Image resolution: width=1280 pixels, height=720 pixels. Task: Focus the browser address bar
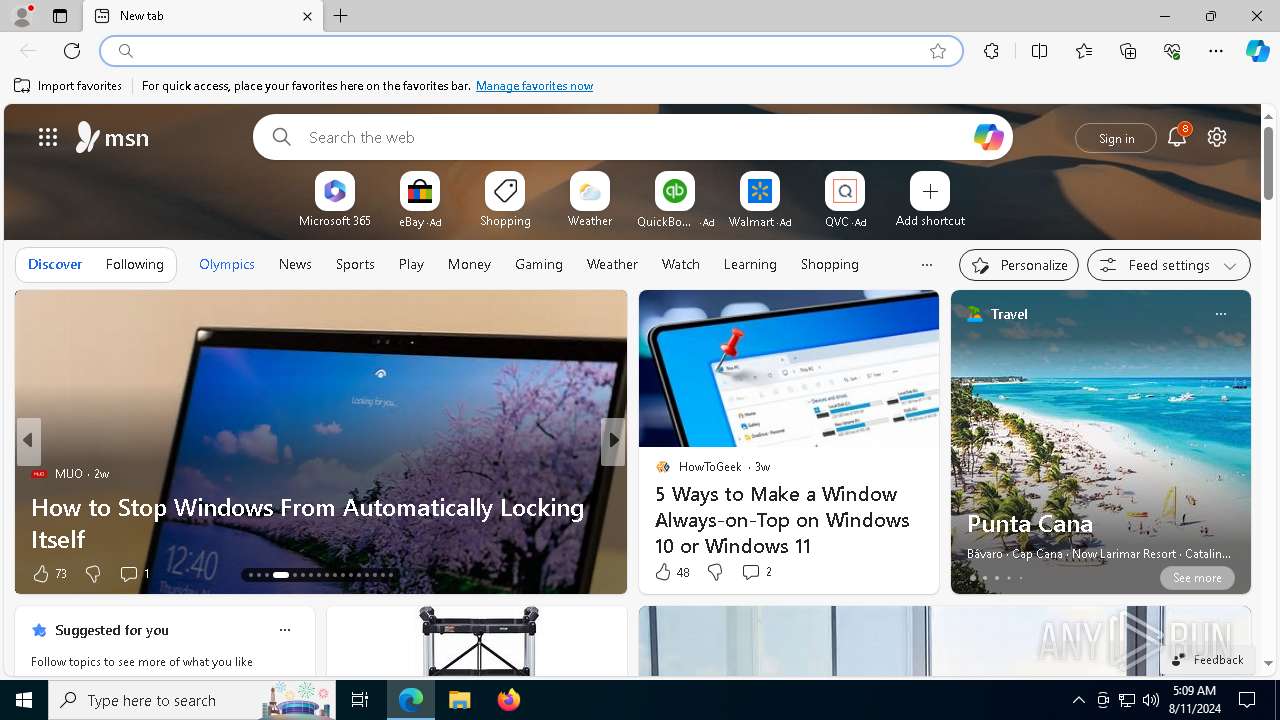(530, 51)
